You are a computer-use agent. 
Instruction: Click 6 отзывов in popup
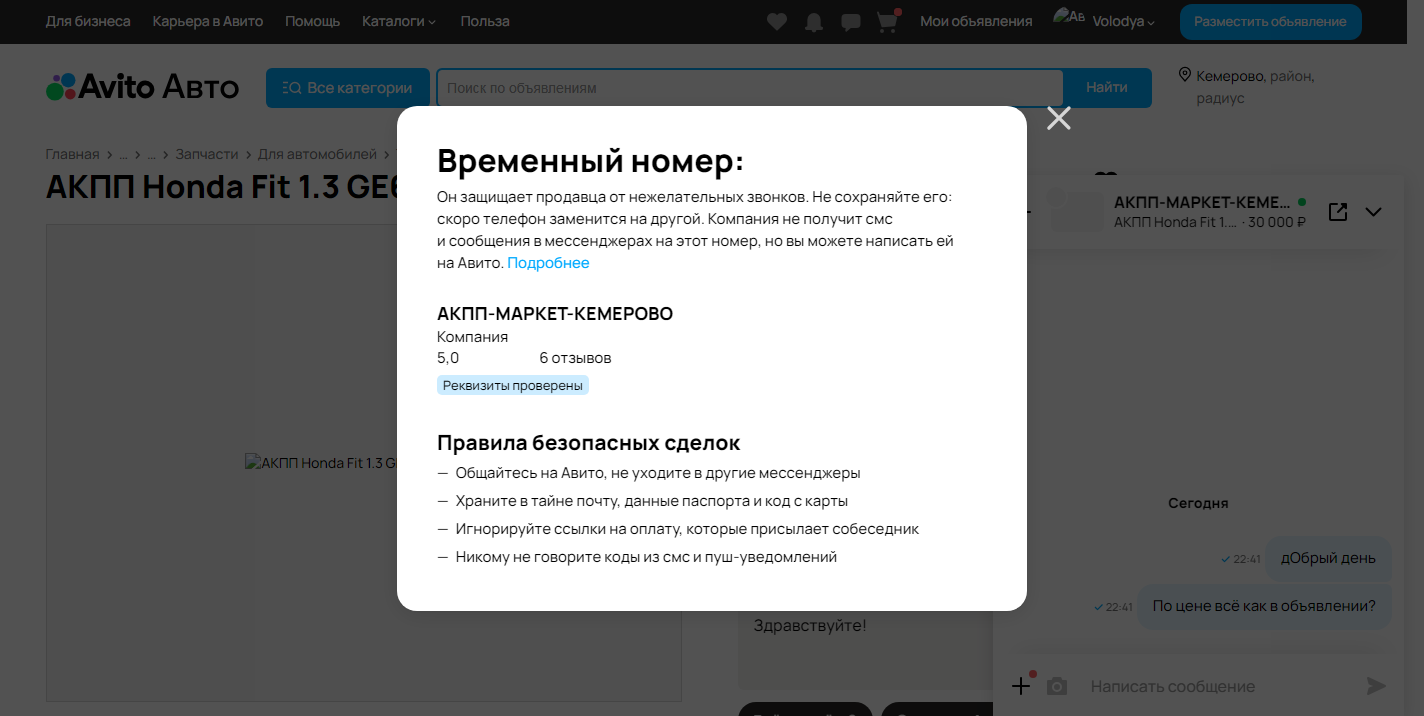(575, 358)
